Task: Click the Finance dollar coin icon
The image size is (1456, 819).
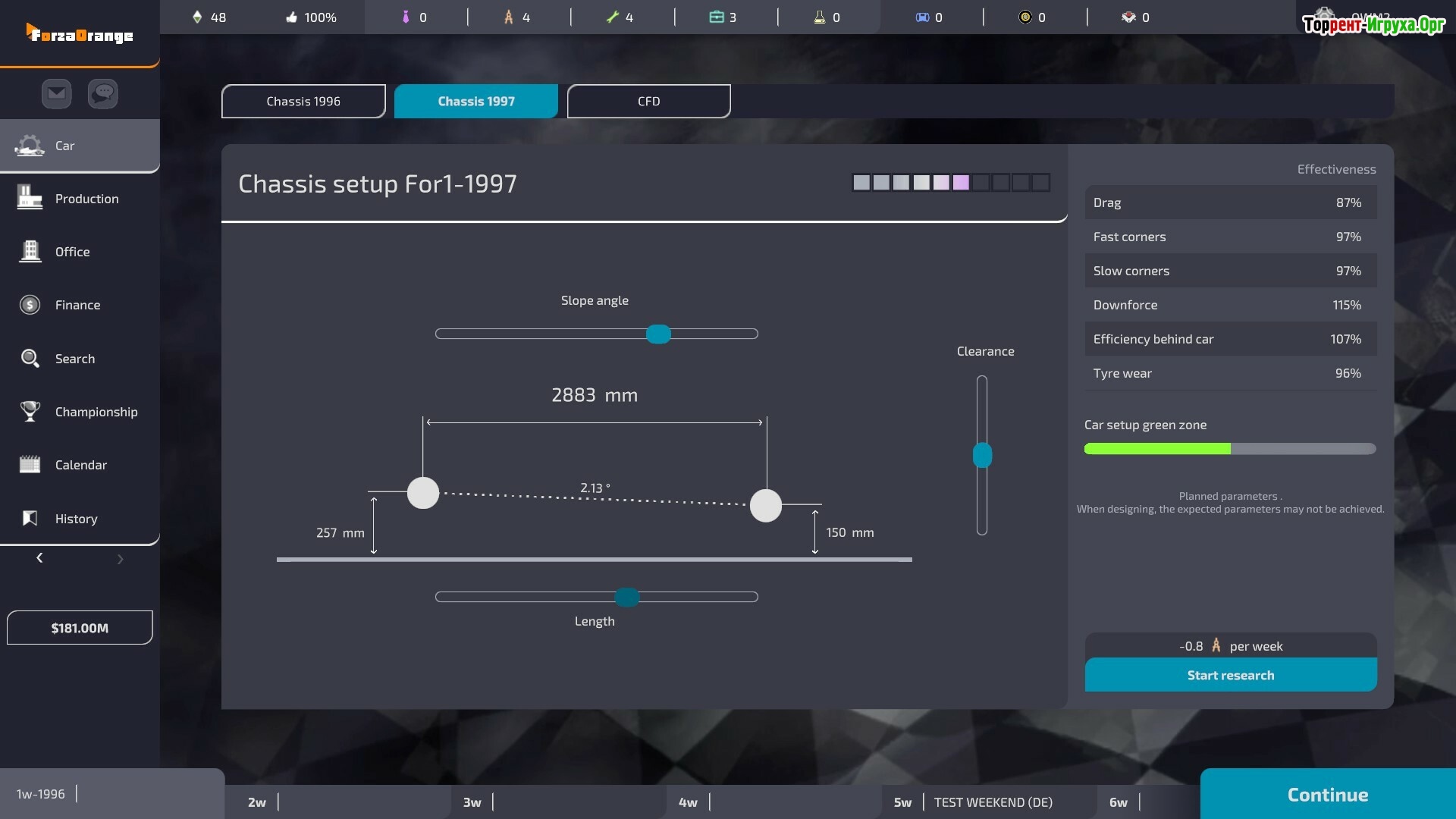Action: [30, 305]
